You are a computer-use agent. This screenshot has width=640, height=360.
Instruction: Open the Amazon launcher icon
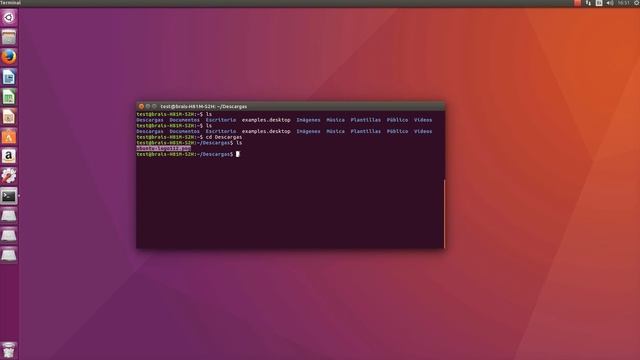[x=9, y=156]
